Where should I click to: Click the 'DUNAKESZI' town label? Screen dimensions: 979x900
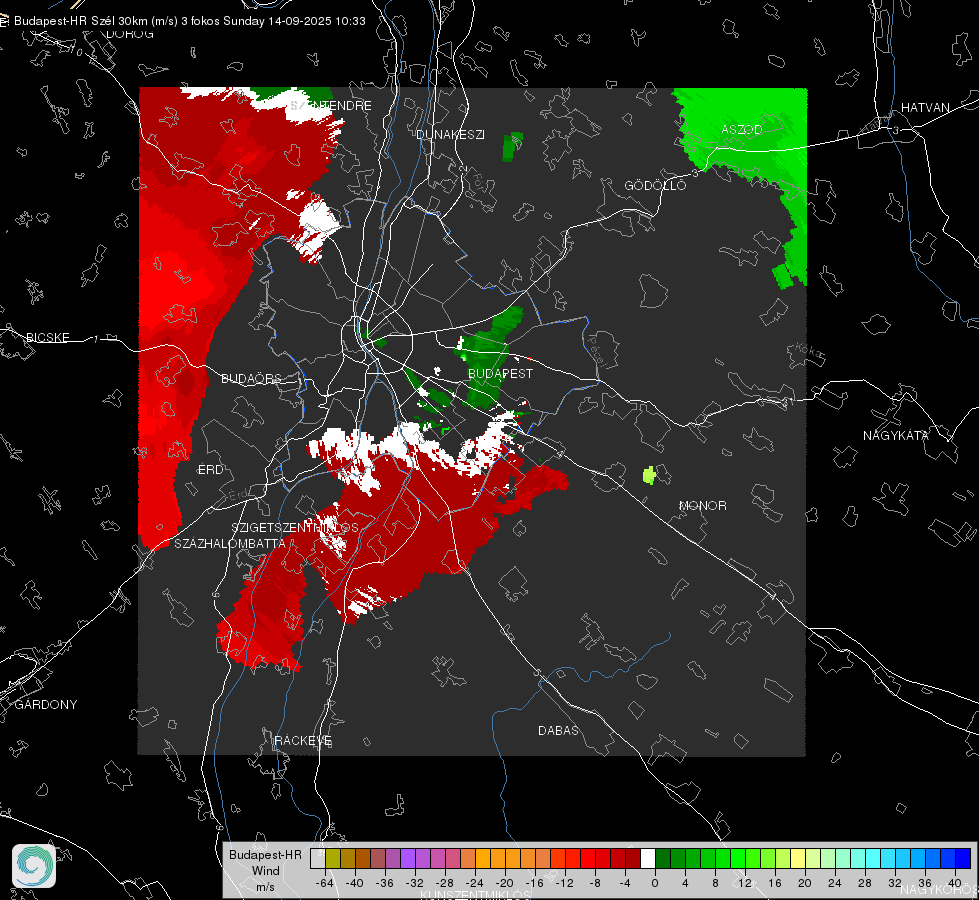(450, 134)
